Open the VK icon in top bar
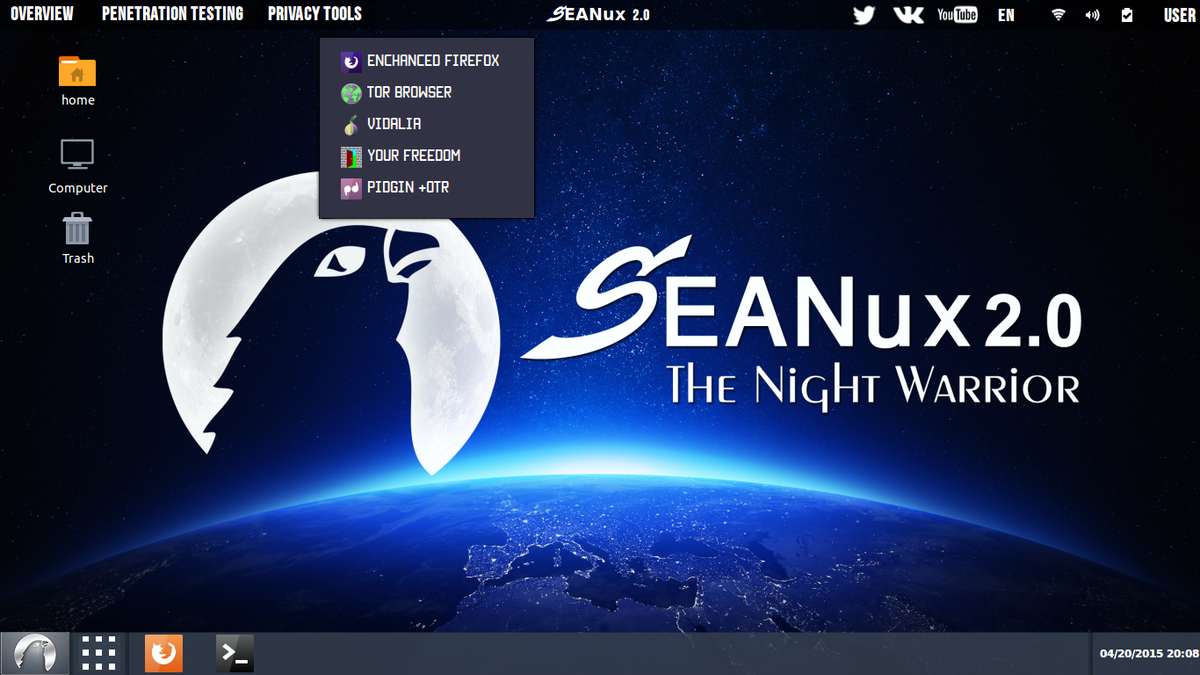Viewport: 1200px width, 675px height. point(908,15)
